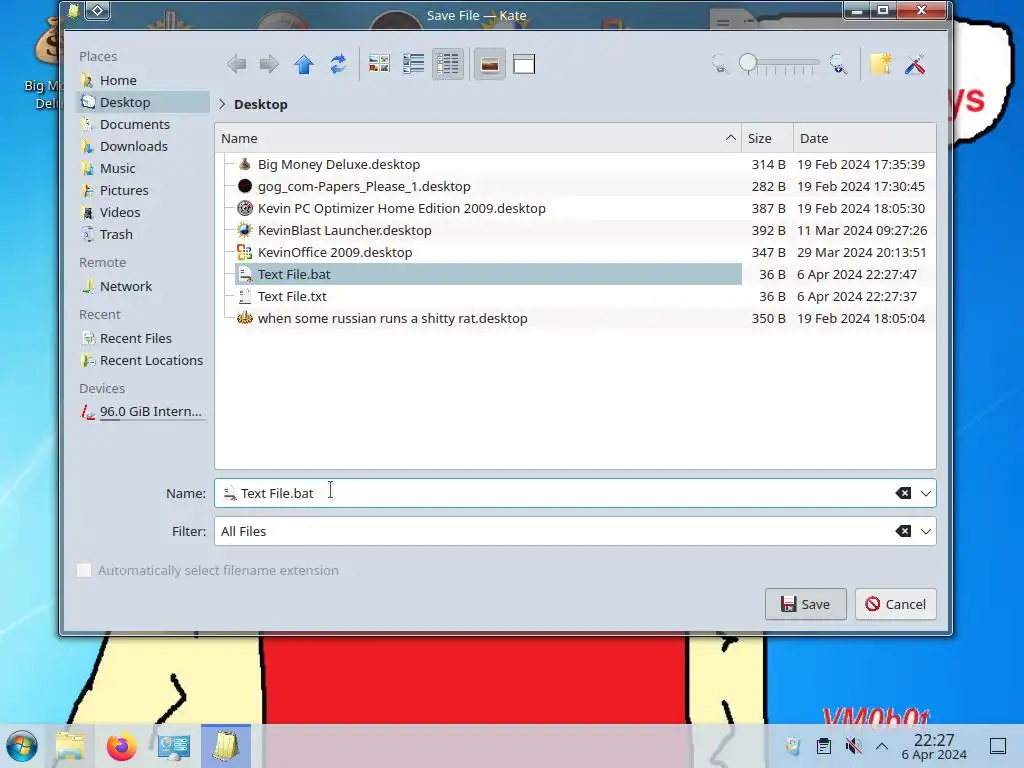Image resolution: width=1024 pixels, height=768 pixels.
Task: Open Pictures in Places
Action: (142, 190)
